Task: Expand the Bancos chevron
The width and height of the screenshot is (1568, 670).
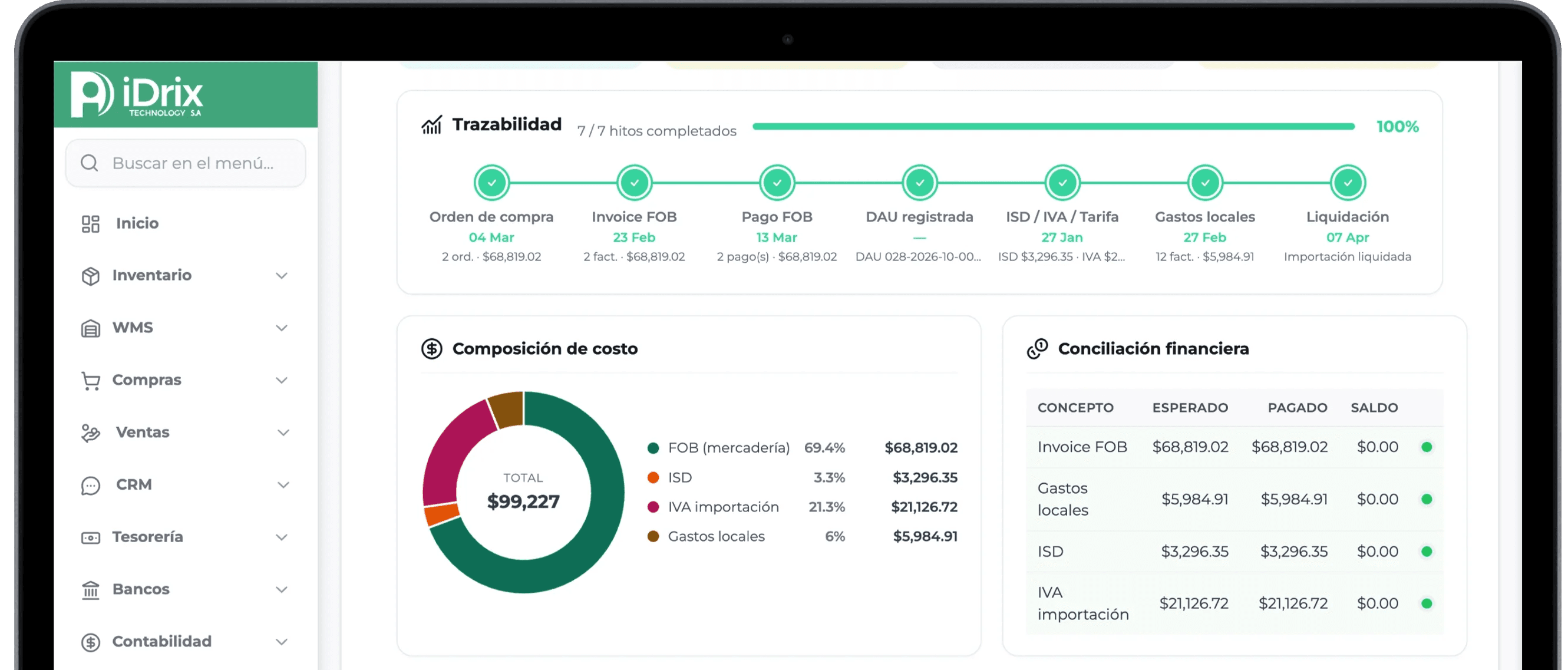Action: 281,590
